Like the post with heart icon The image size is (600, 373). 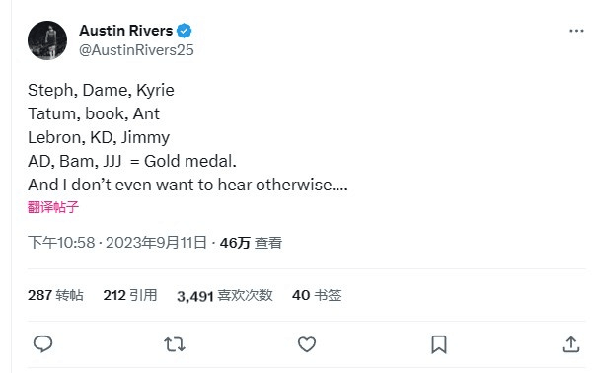(307, 344)
